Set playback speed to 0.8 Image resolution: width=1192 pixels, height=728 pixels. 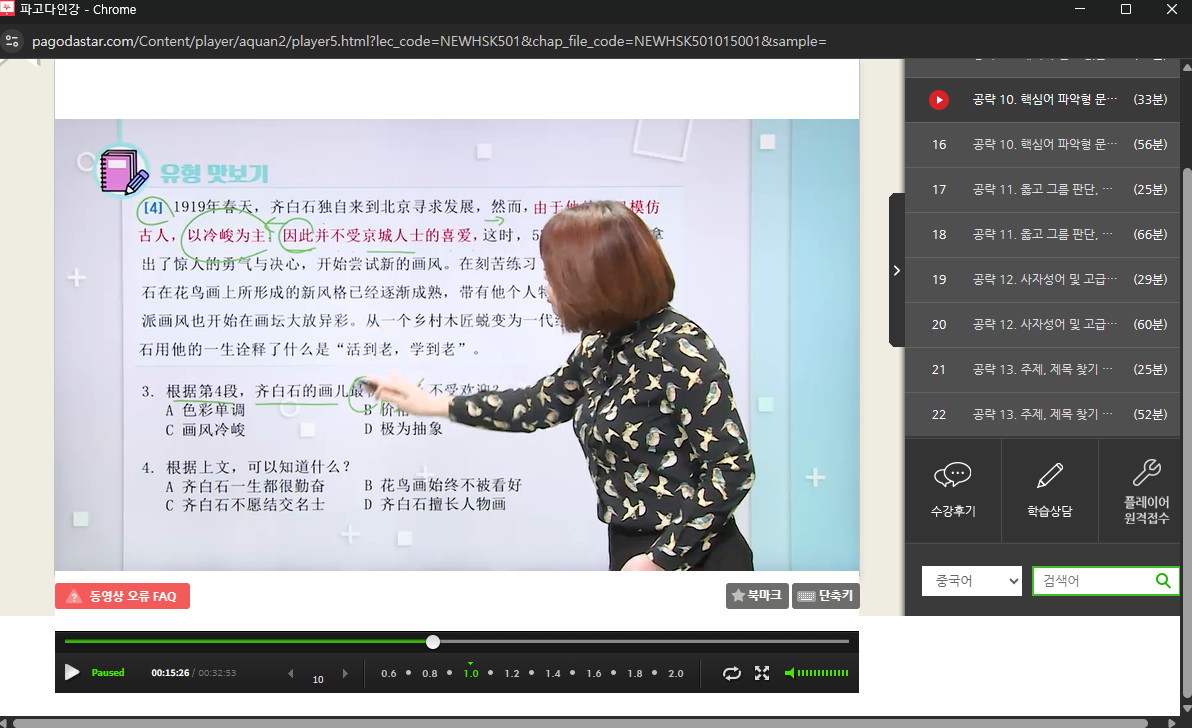coord(430,673)
